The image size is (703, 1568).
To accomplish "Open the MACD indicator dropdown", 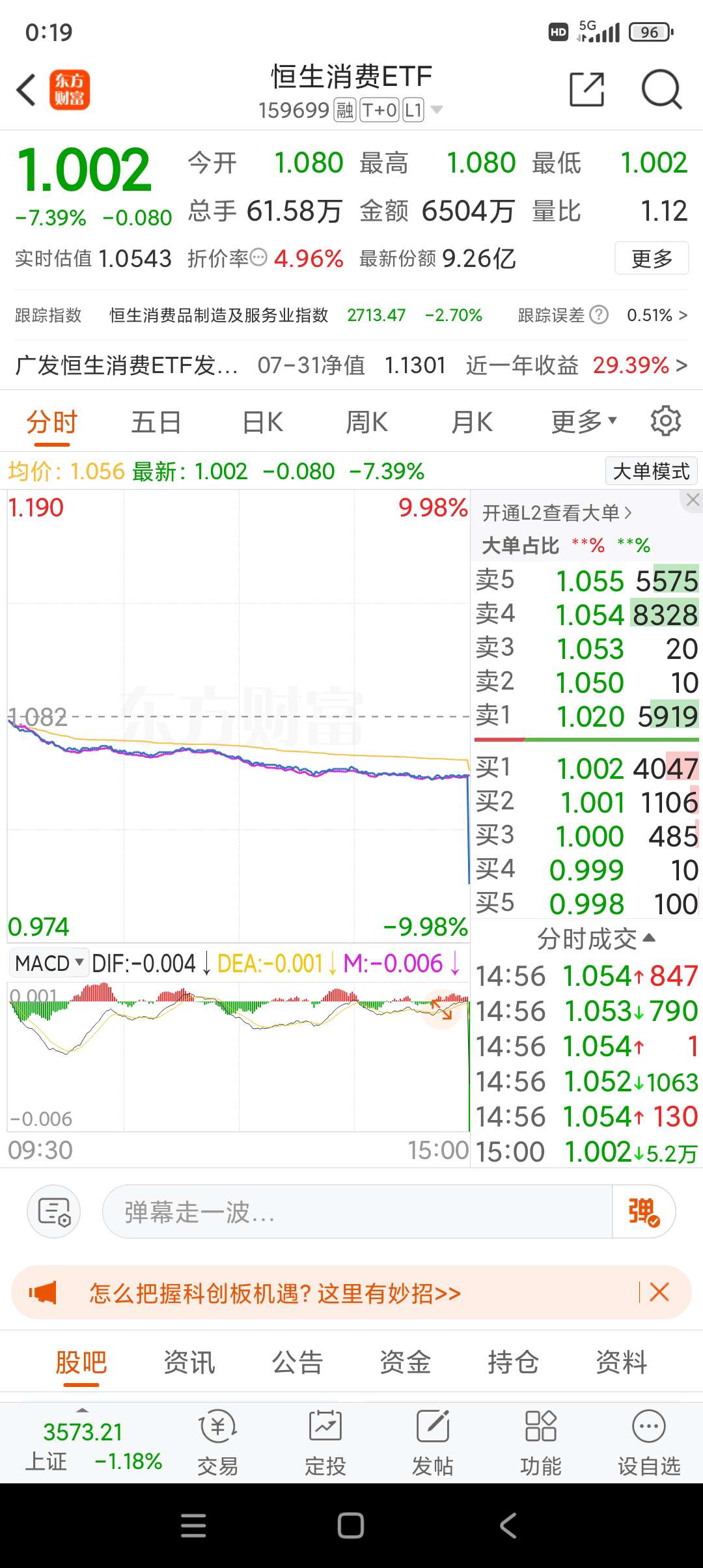I will pos(49,963).
